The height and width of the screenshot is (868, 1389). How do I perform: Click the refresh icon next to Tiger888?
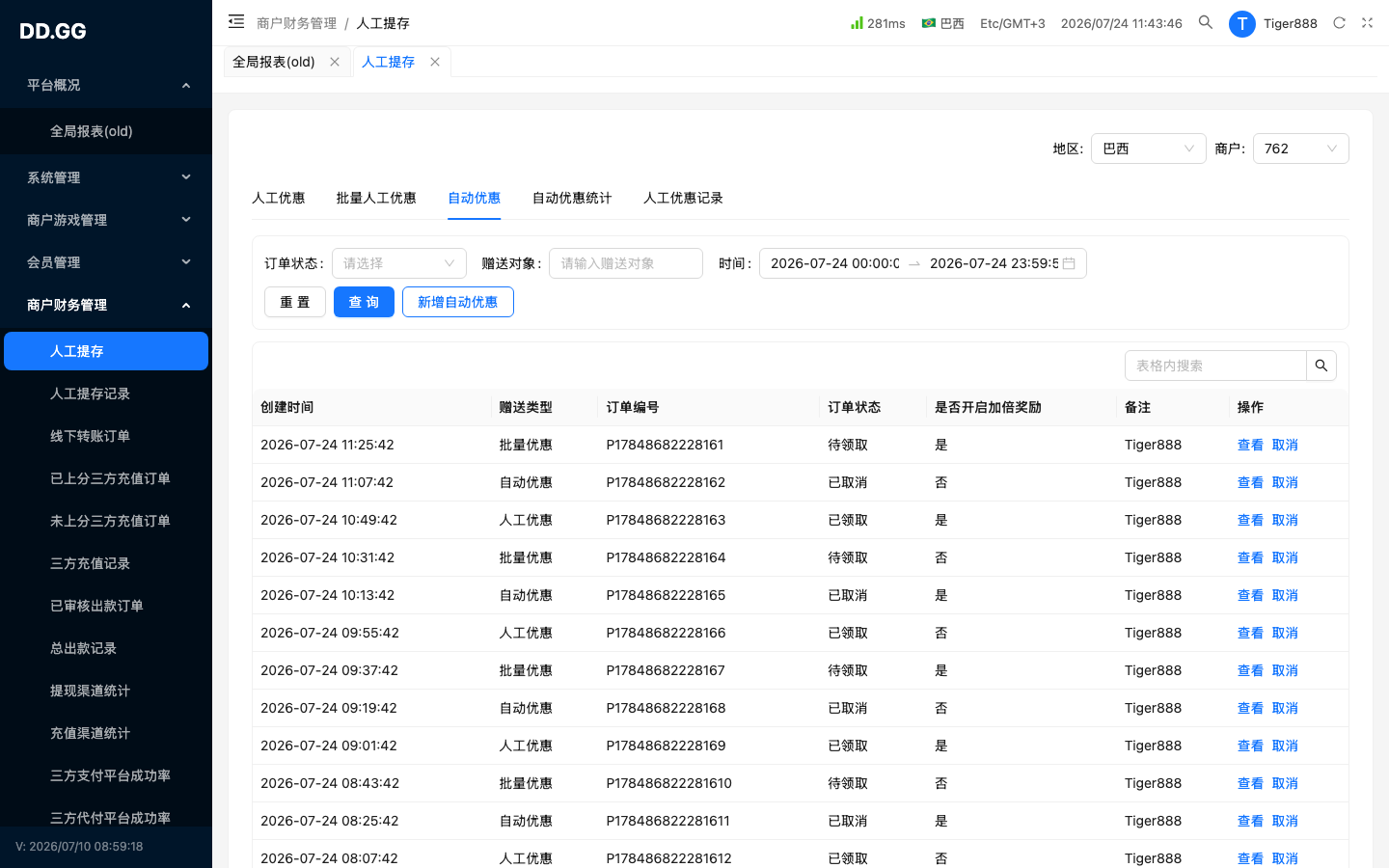click(x=1339, y=22)
